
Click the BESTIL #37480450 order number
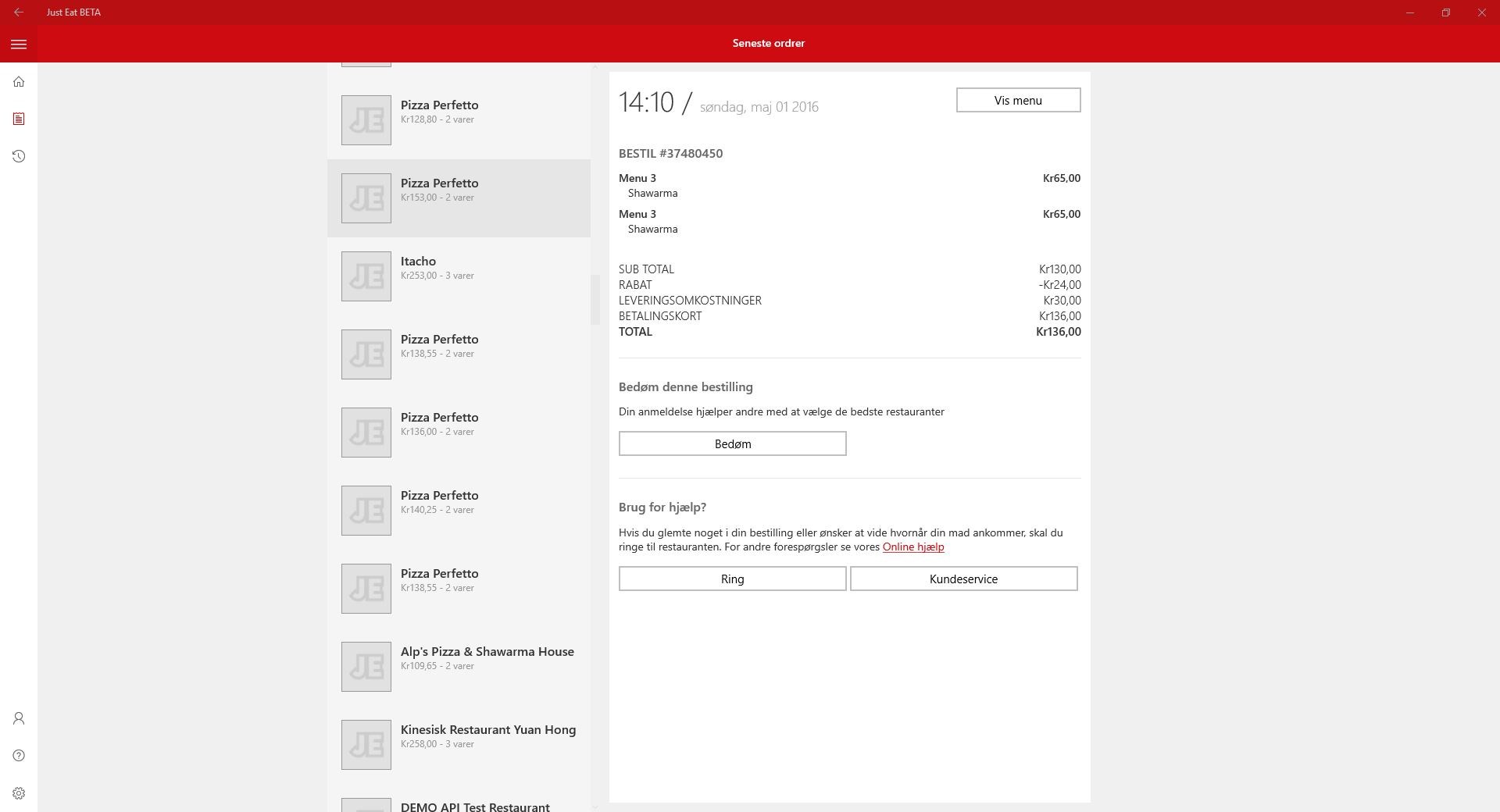pos(670,154)
